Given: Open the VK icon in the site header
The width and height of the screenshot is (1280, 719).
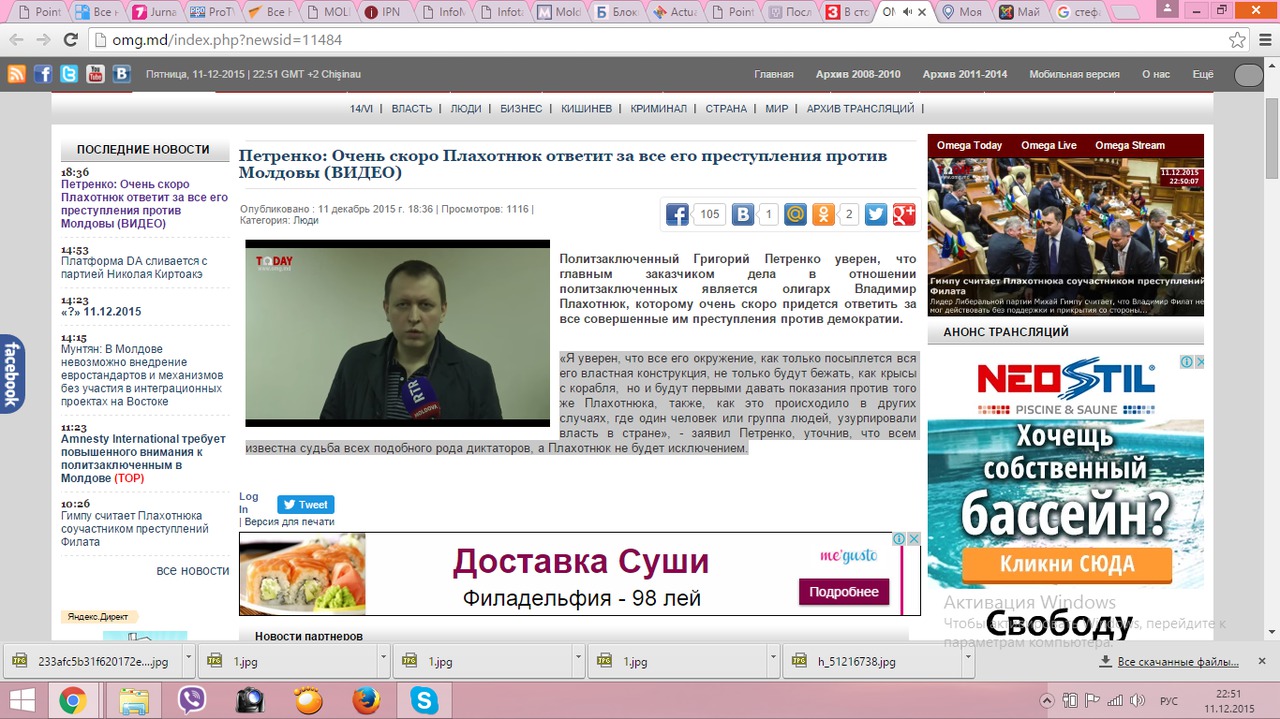Looking at the screenshot, I should tap(121, 74).
